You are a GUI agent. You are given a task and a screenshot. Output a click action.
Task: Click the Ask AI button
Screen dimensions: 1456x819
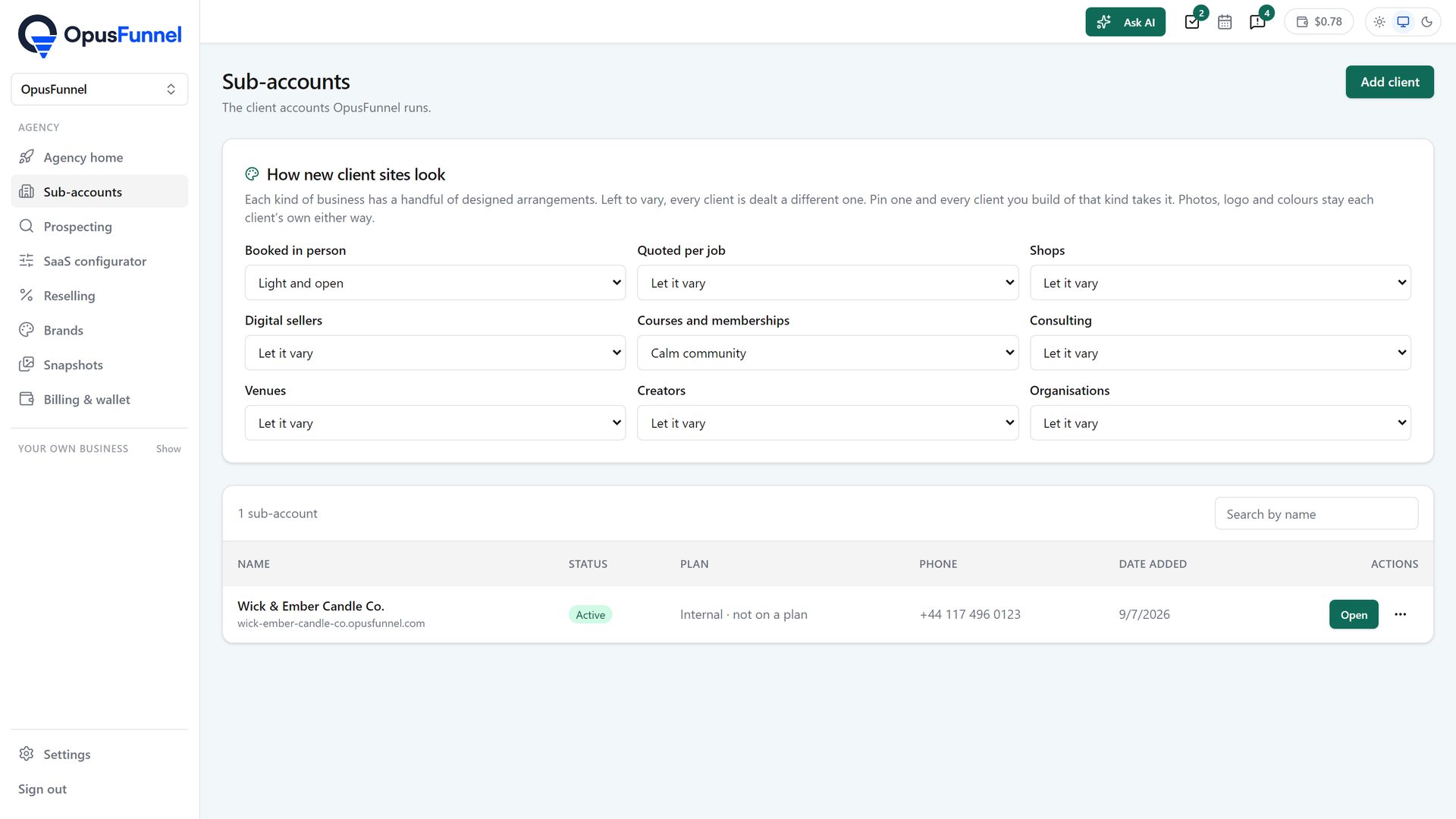1125,22
